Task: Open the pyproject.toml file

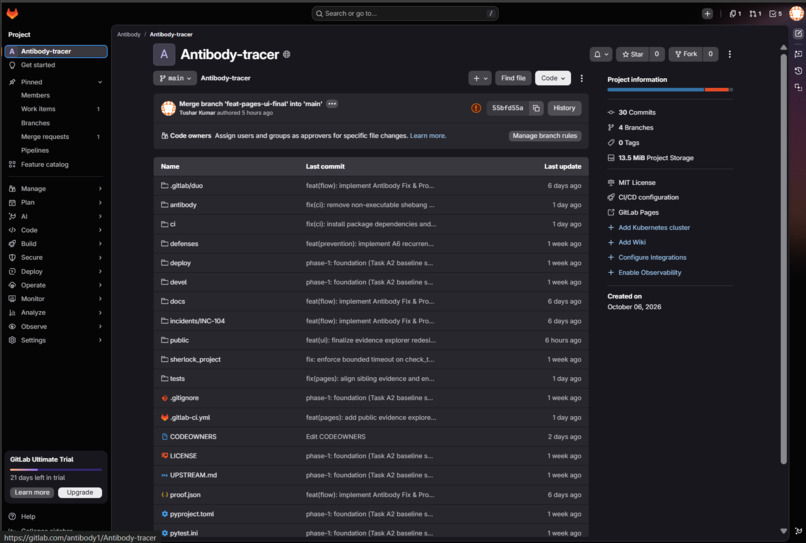Action: coord(192,514)
